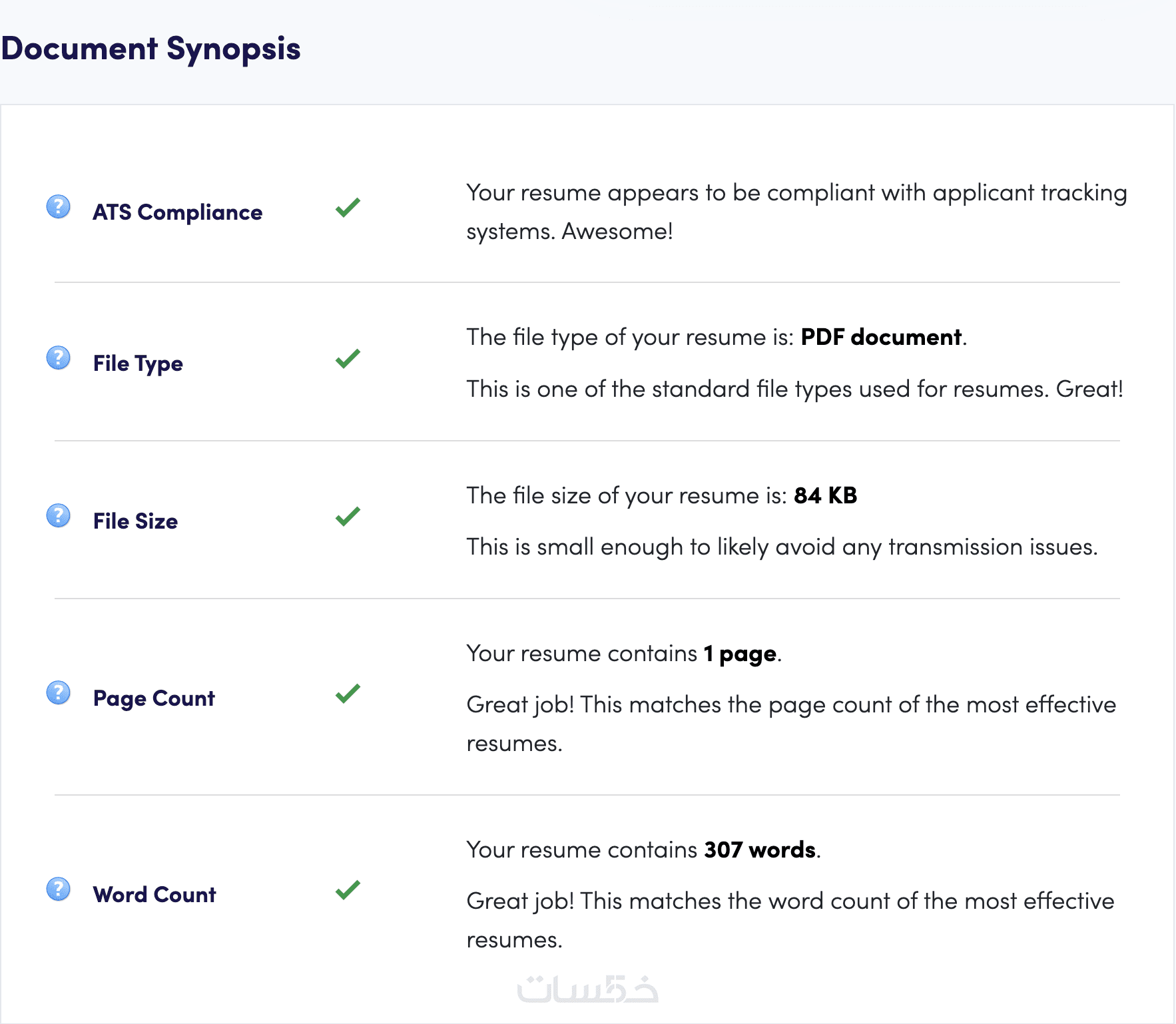Click the Arabic watermark logo at bottom
The height and width of the screenshot is (1024, 1176).
tap(587, 989)
